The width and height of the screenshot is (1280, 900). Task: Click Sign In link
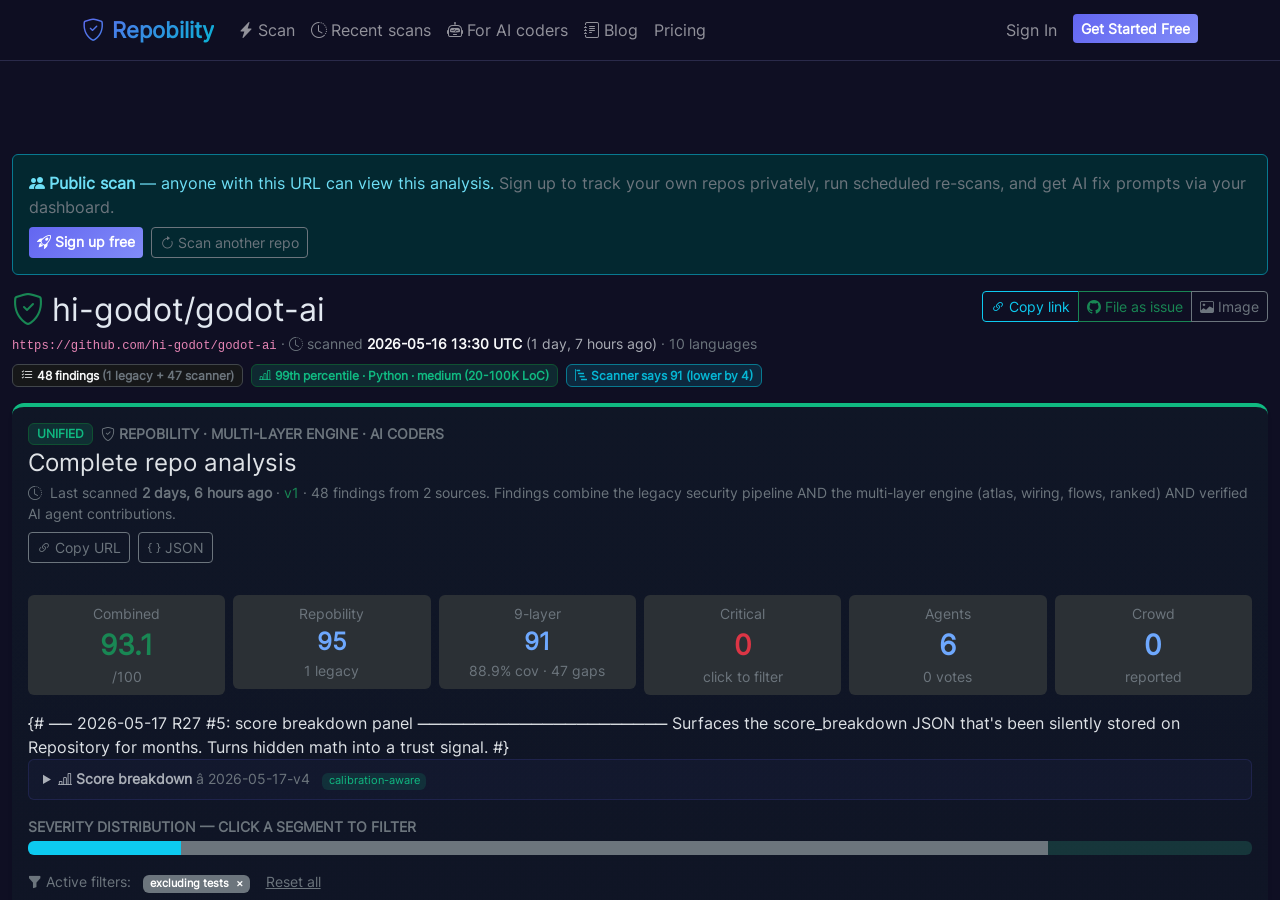[x=1031, y=30]
